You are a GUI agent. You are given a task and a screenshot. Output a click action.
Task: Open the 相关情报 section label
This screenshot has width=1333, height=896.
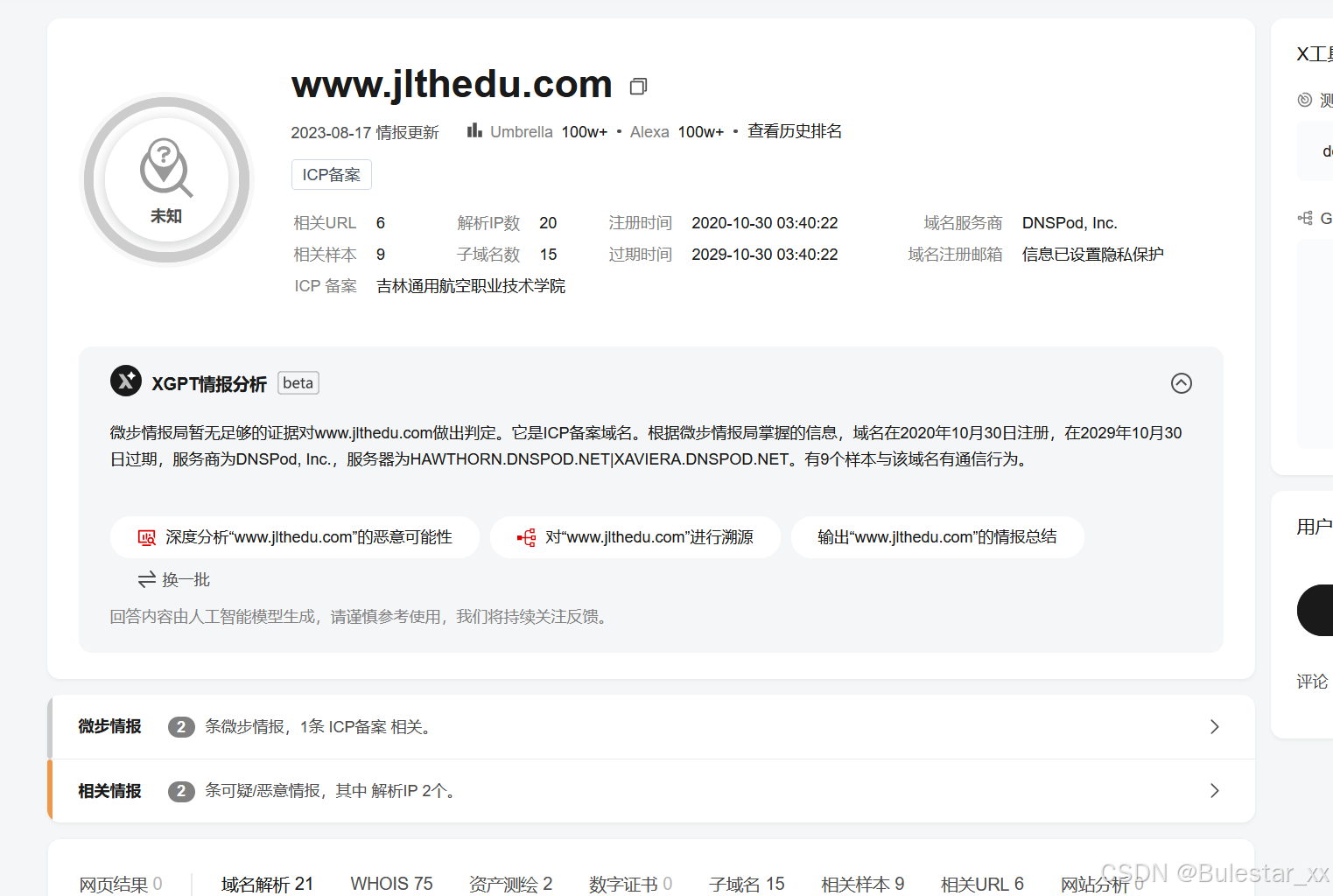(109, 791)
